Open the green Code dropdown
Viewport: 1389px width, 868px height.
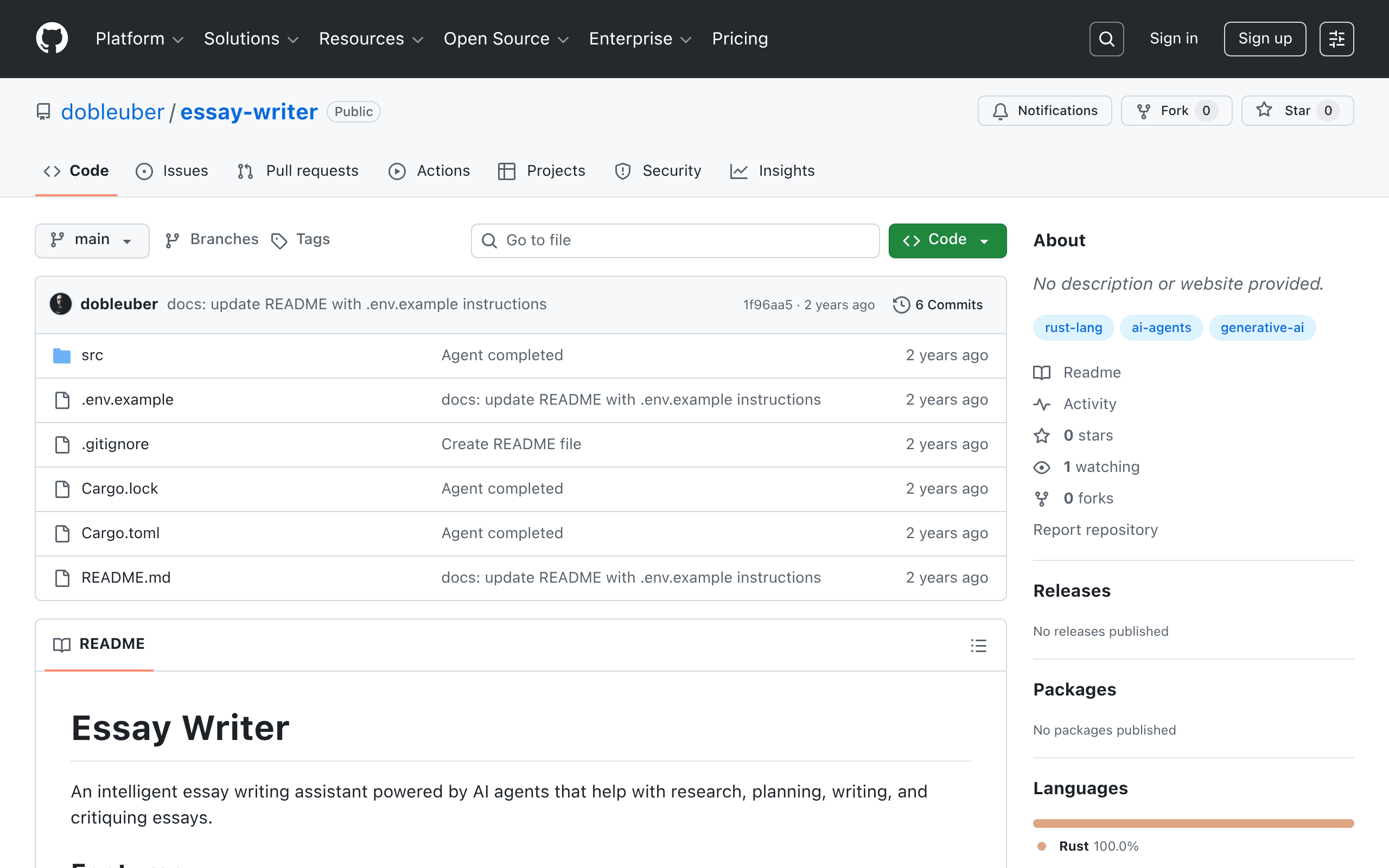point(947,240)
